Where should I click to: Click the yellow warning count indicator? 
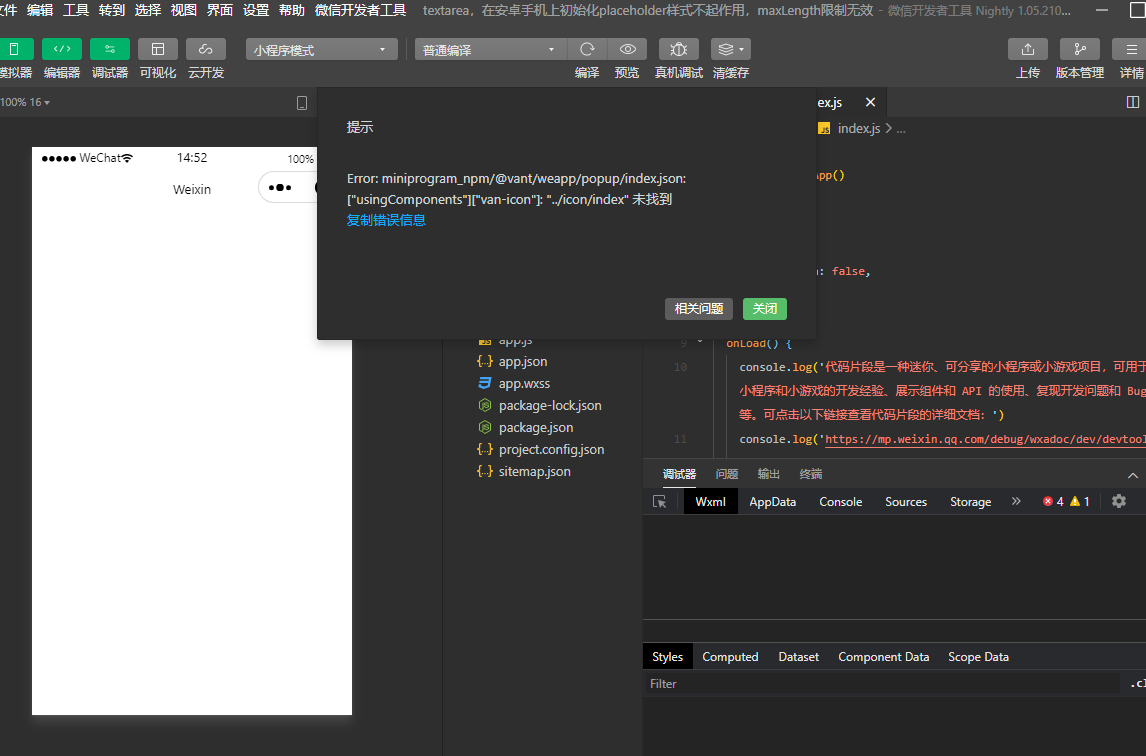[1079, 502]
